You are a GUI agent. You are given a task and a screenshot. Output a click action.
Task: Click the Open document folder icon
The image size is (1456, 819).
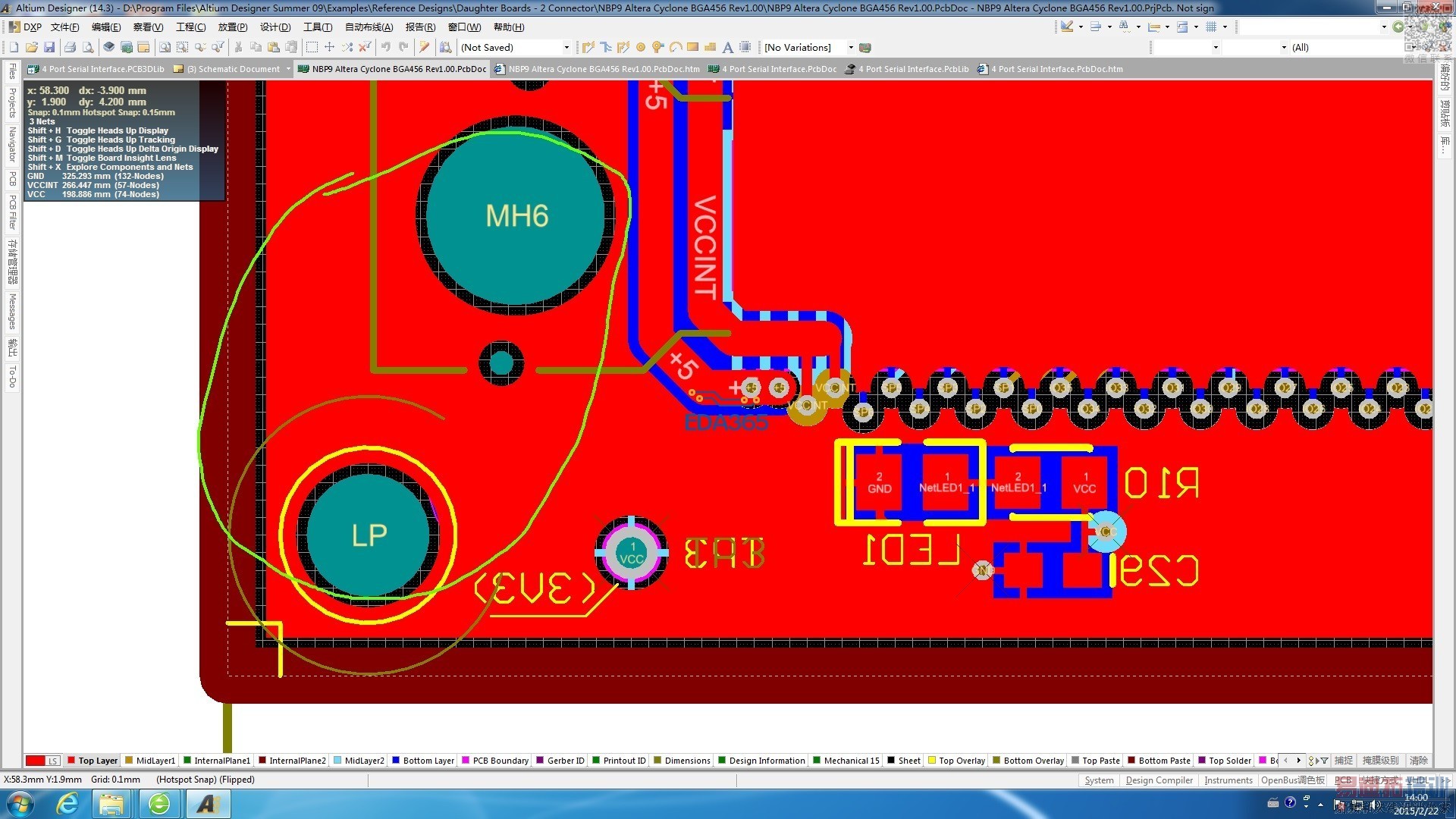tap(31, 47)
